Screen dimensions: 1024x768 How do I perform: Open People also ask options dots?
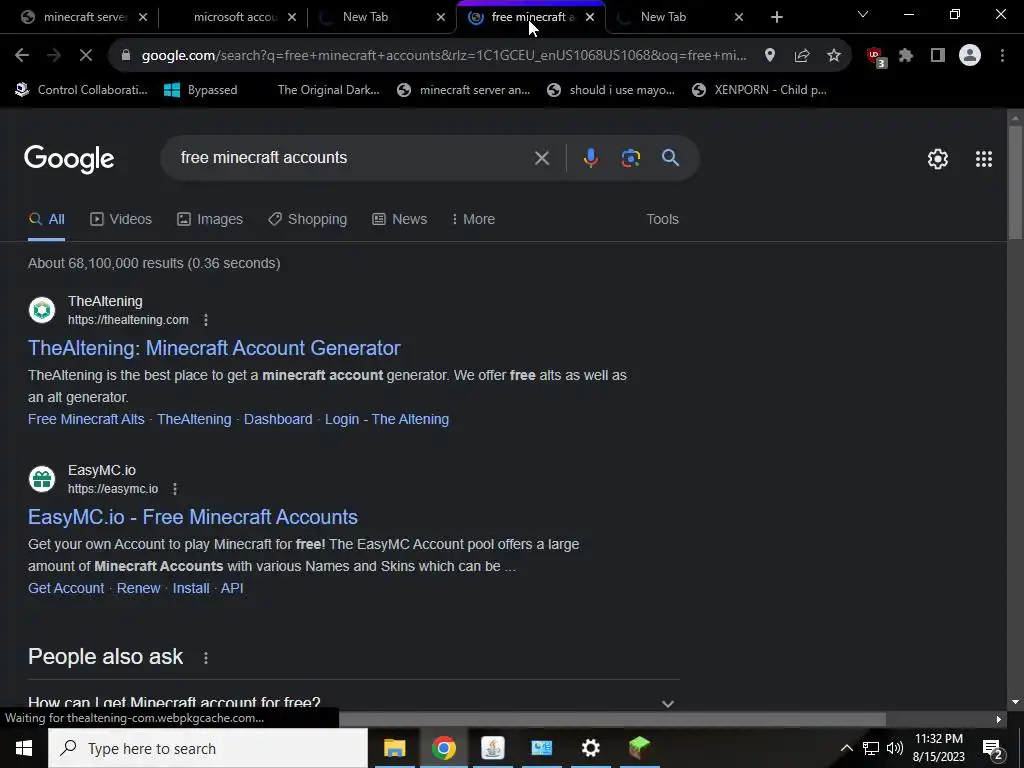pyautogui.click(x=206, y=658)
